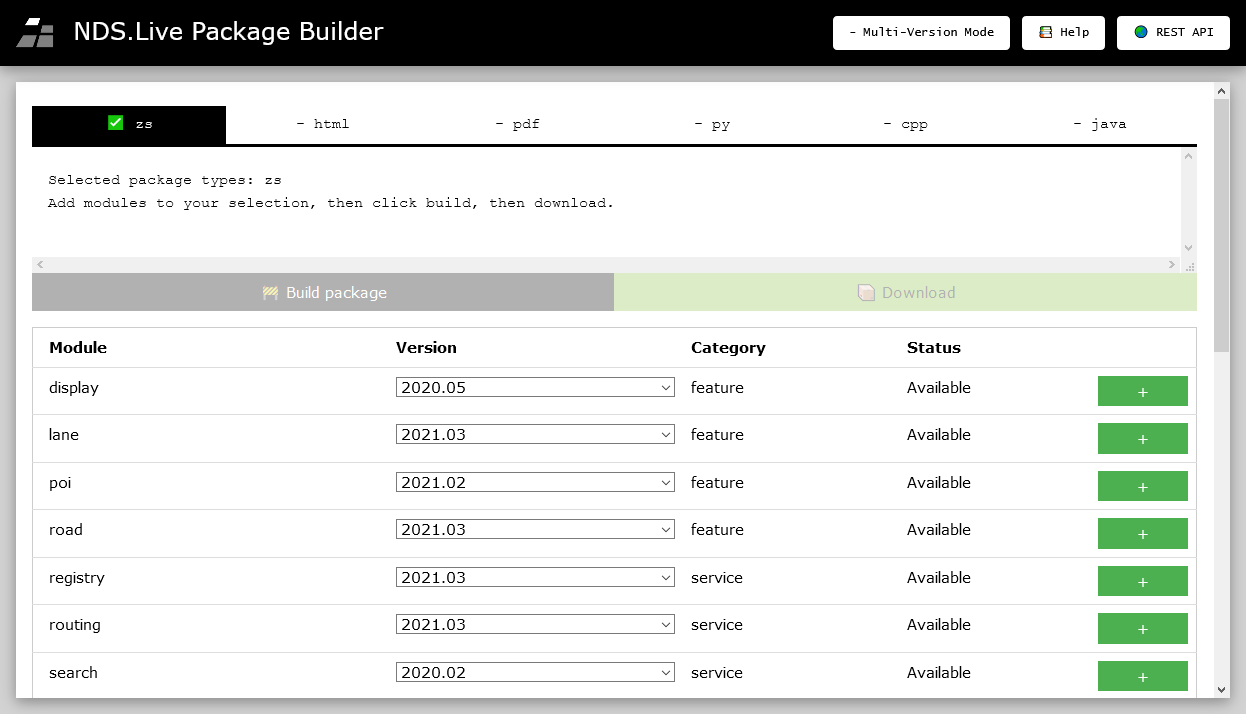The width and height of the screenshot is (1246, 714).
Task: Open the REST API link
Action: [x=1173, y=32]
